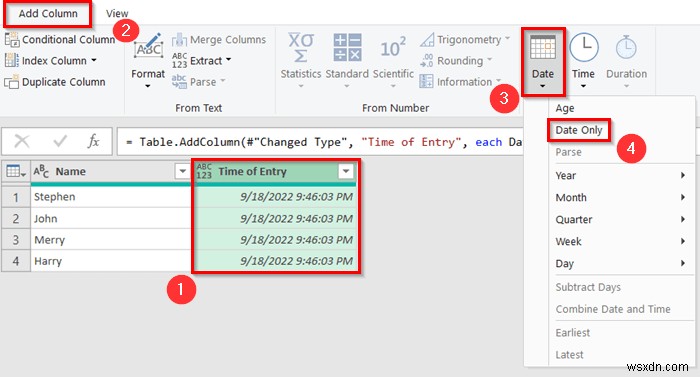Image resolution: width=700 pixels, height=377 pixels.
Task: Open the Year submenu
Action: coord(621,176)
